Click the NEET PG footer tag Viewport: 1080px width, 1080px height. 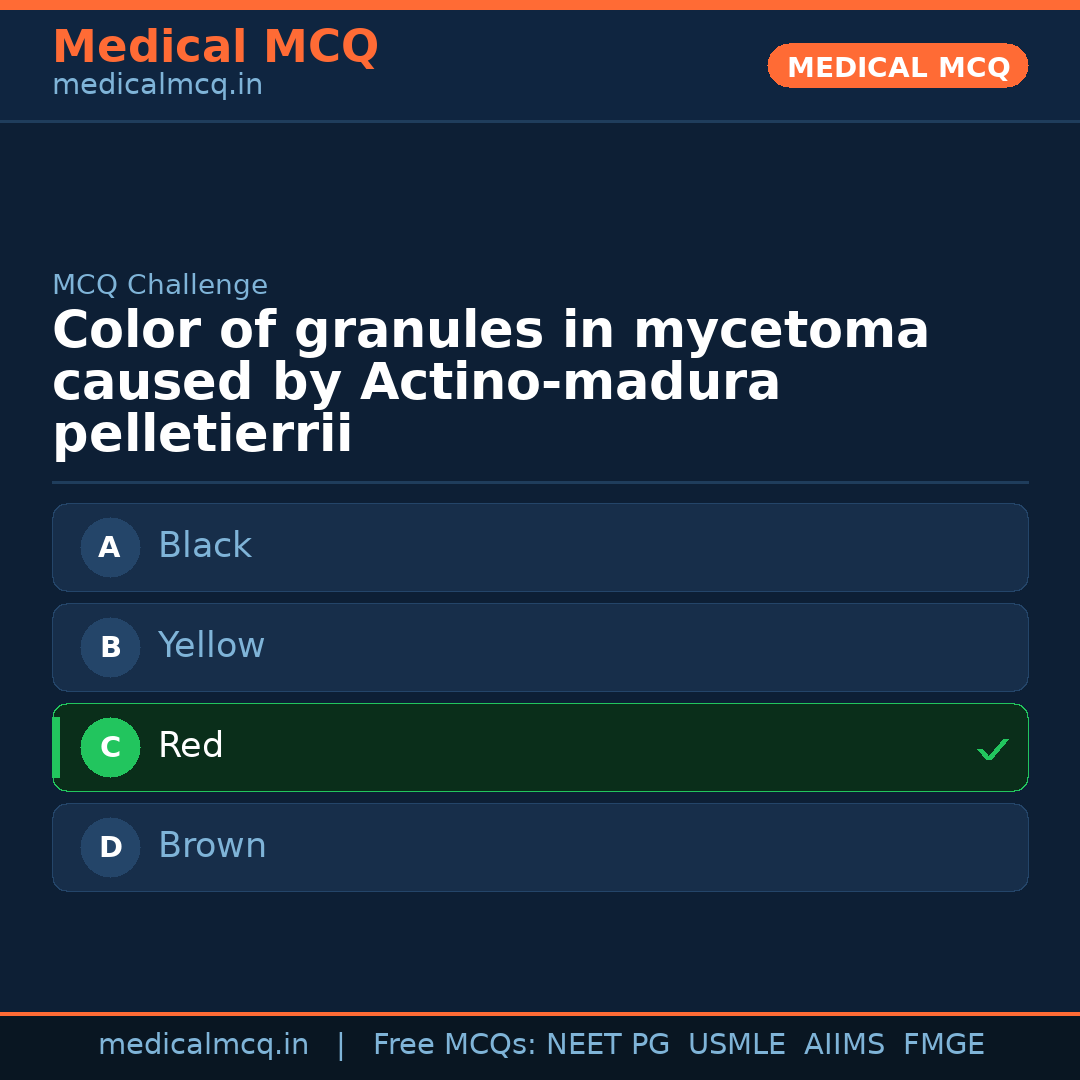pos(607,1043)
